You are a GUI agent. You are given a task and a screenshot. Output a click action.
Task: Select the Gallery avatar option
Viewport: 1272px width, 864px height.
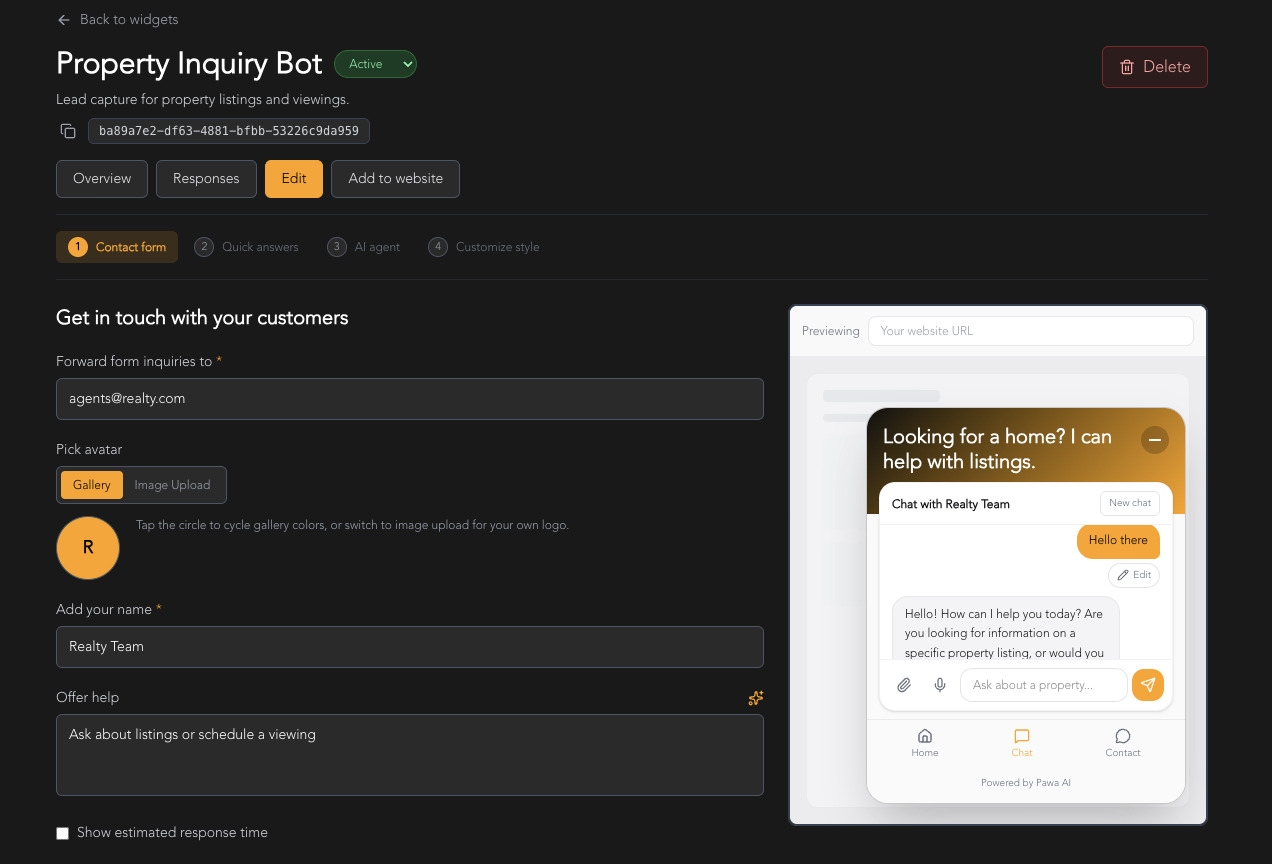(x=92, y=485)
